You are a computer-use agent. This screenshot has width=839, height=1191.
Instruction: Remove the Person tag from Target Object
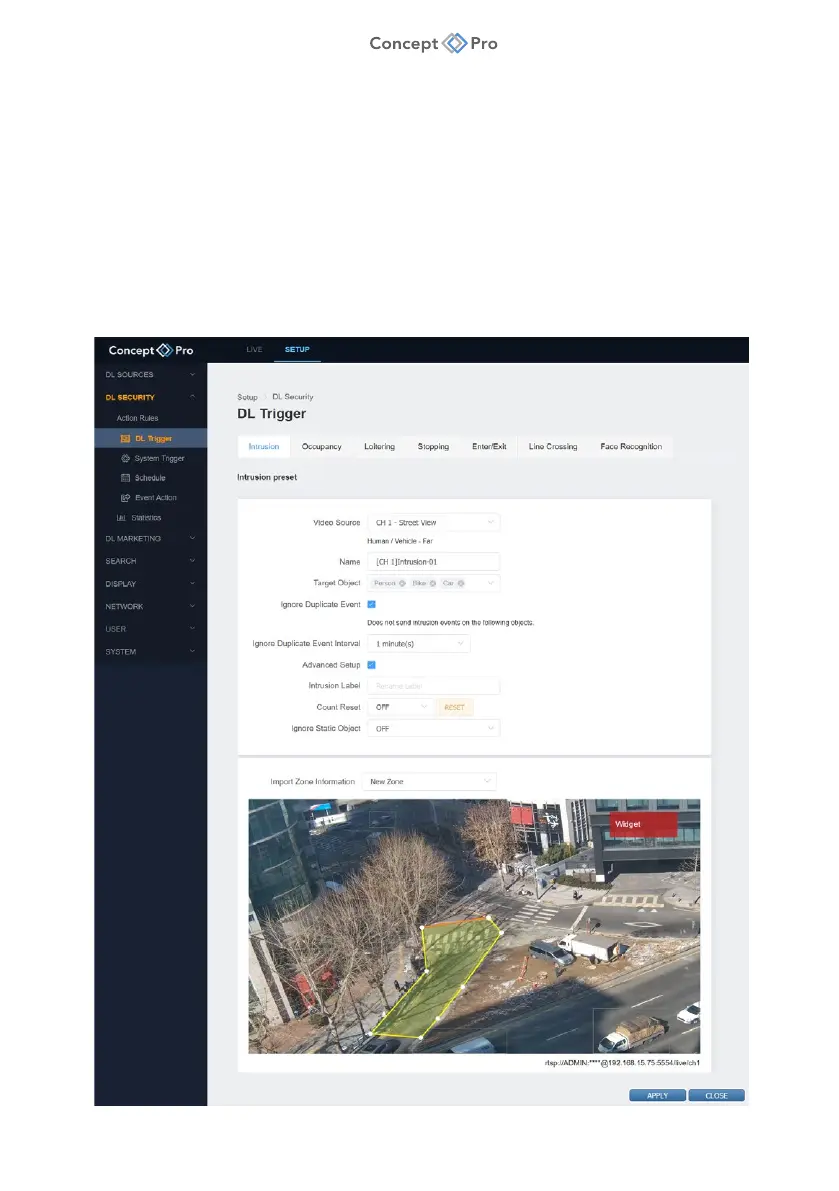402,583
